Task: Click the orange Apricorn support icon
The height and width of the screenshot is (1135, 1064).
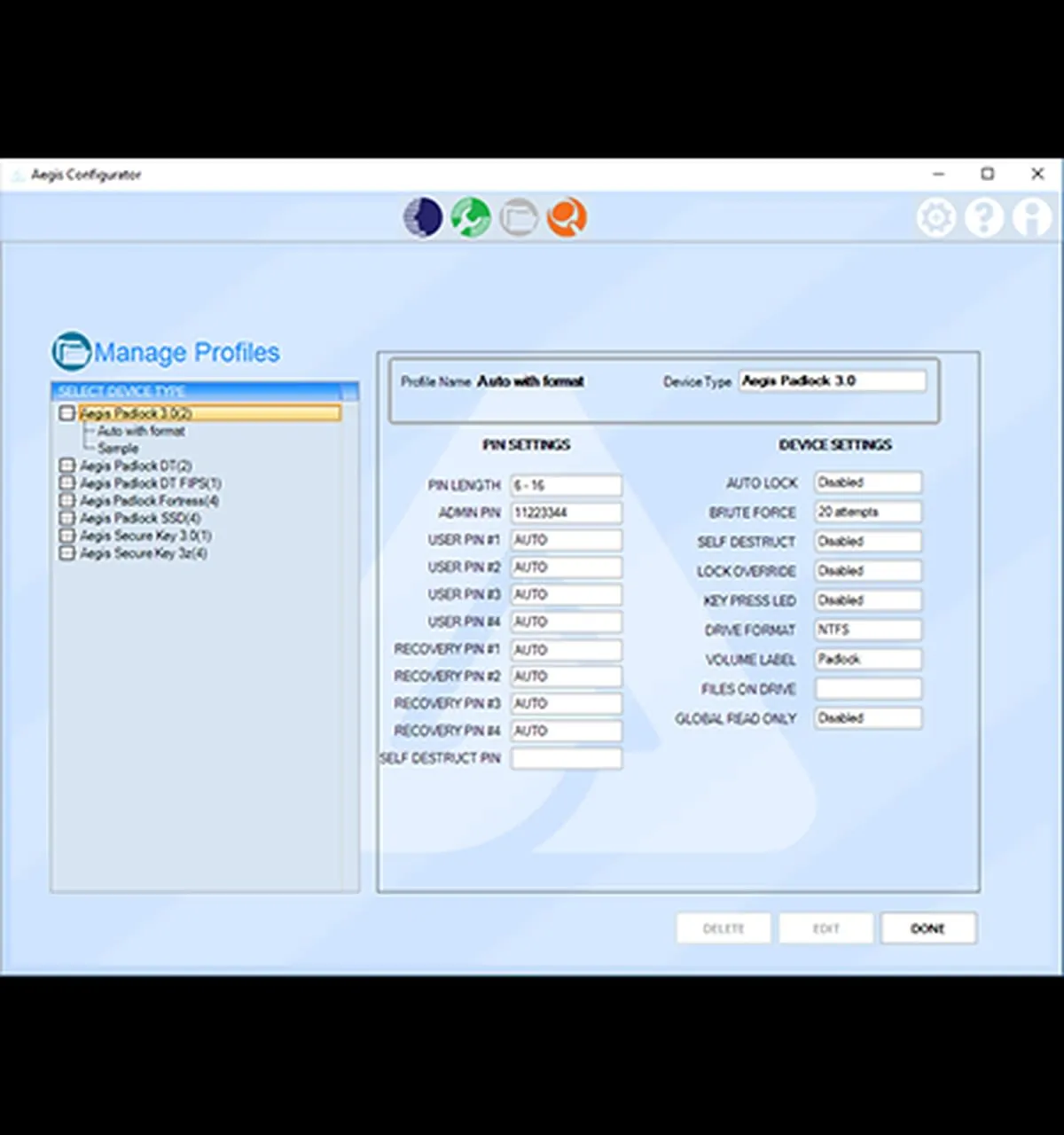Action: 566,216
